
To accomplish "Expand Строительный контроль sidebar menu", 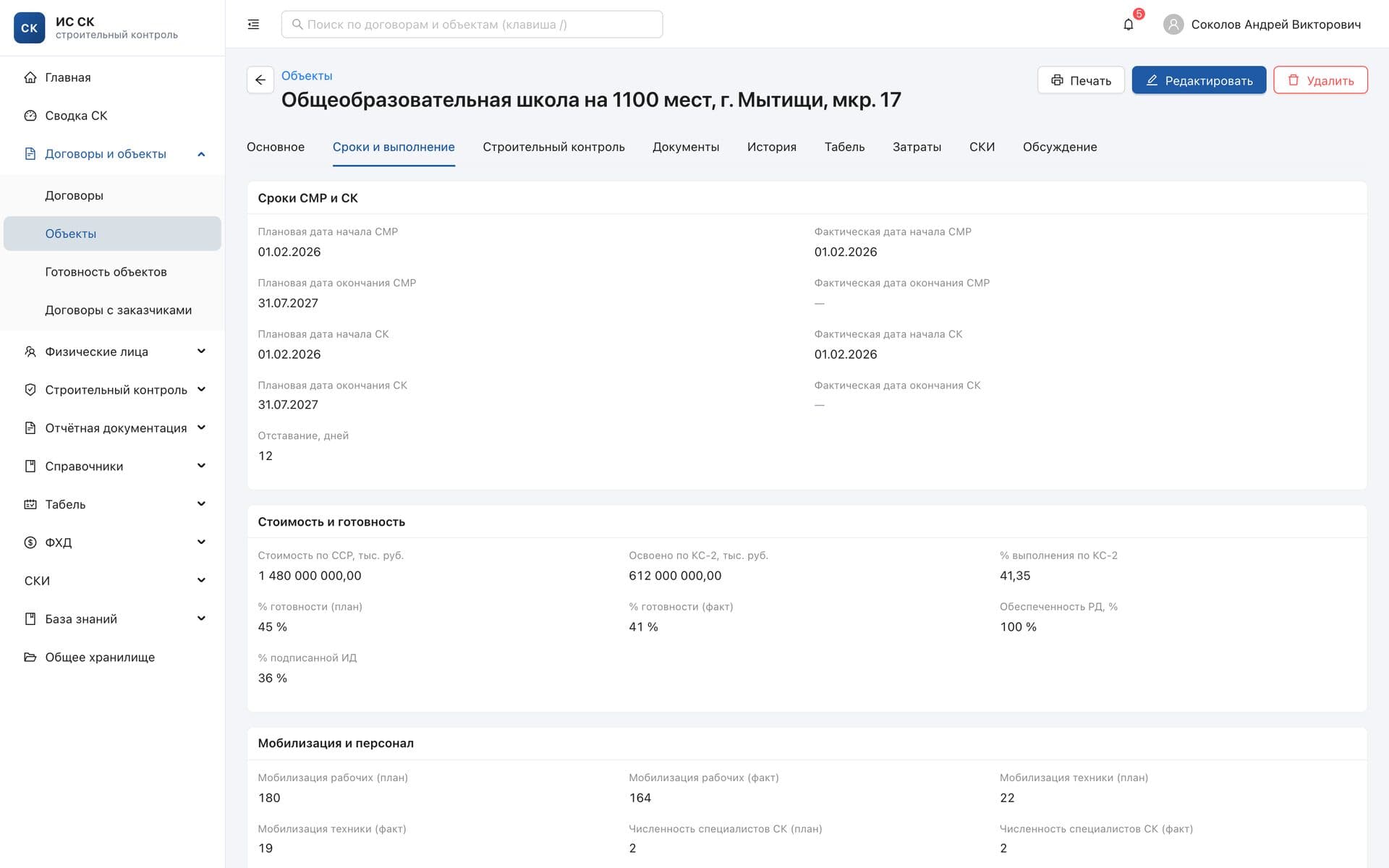I will pyautogui.click(x=201, y=390).
